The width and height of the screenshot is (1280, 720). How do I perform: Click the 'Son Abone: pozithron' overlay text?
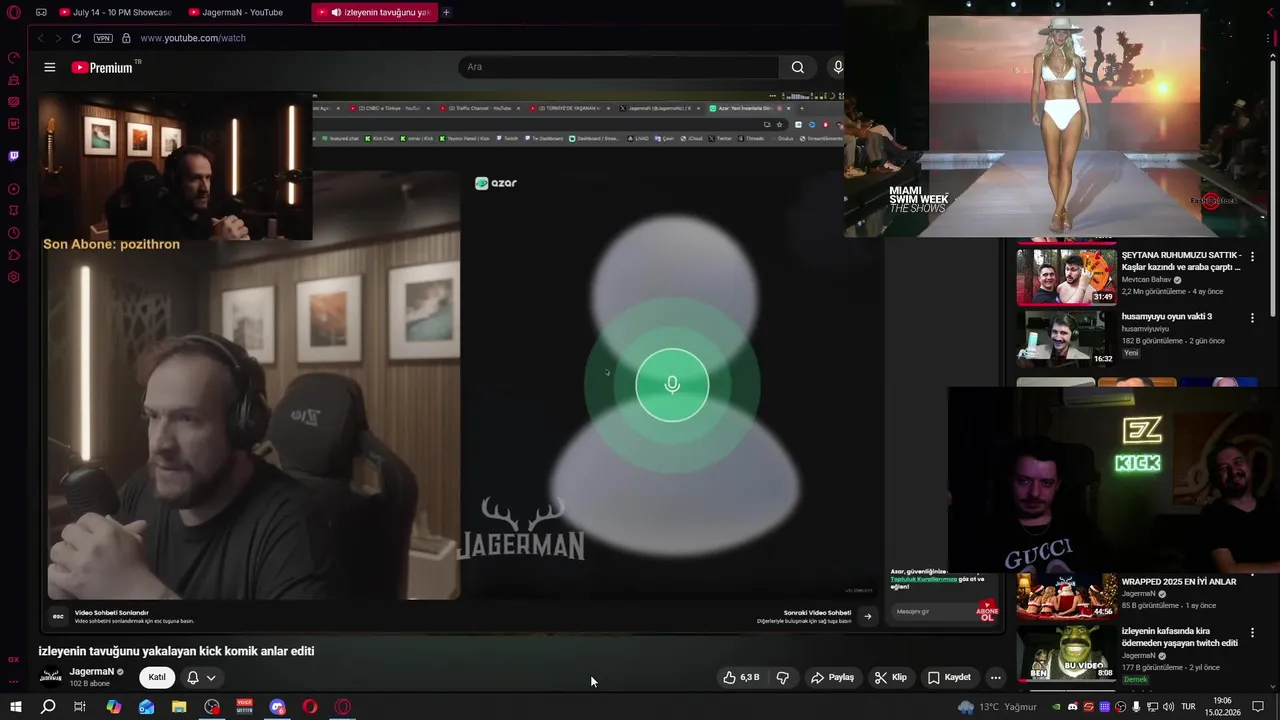111,244
